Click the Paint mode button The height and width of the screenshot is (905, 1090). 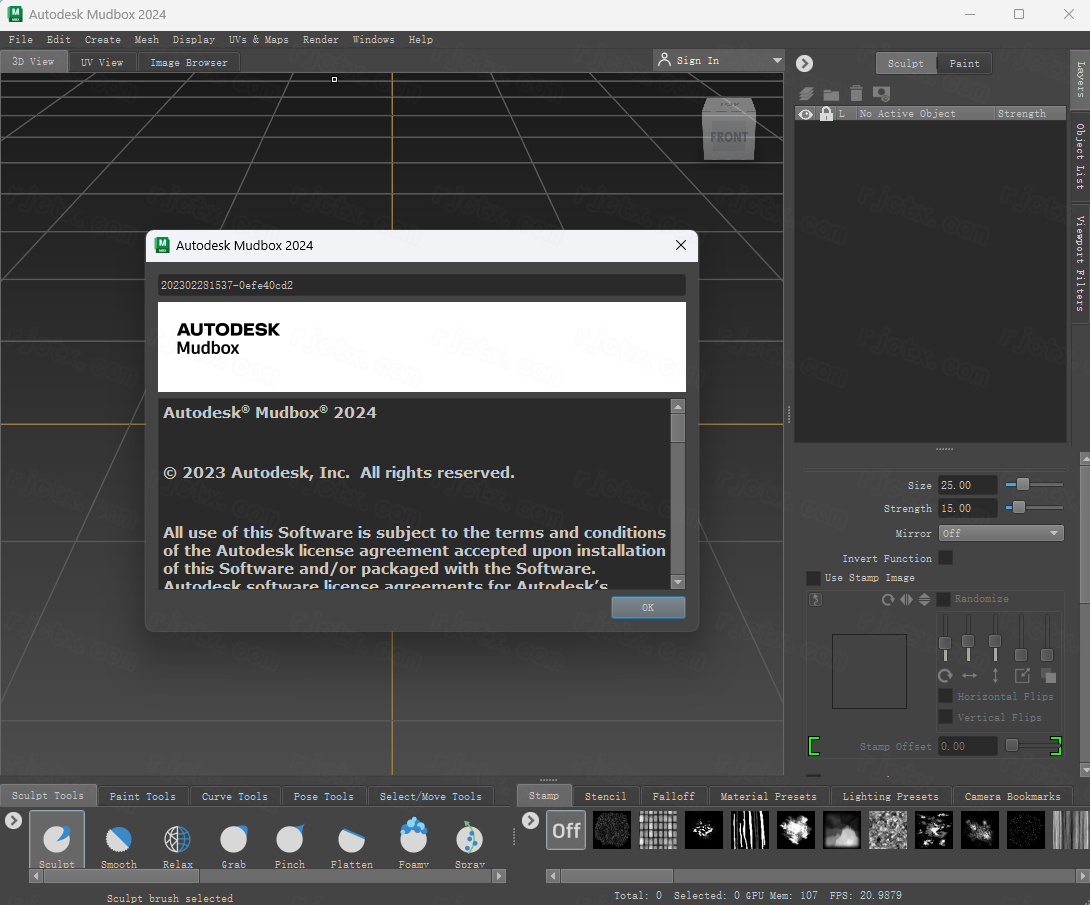(x=963, y=63)
